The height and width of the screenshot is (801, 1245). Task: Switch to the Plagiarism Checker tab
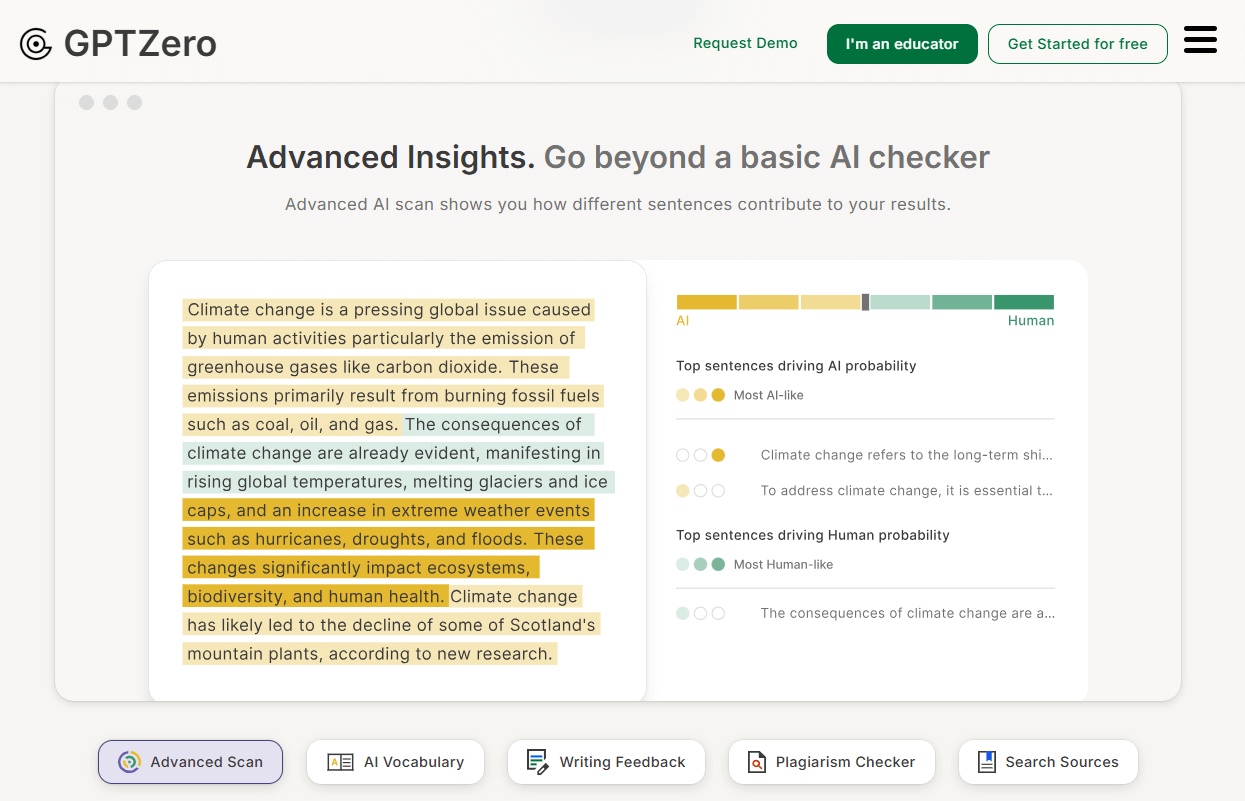[x=831, y=762]
